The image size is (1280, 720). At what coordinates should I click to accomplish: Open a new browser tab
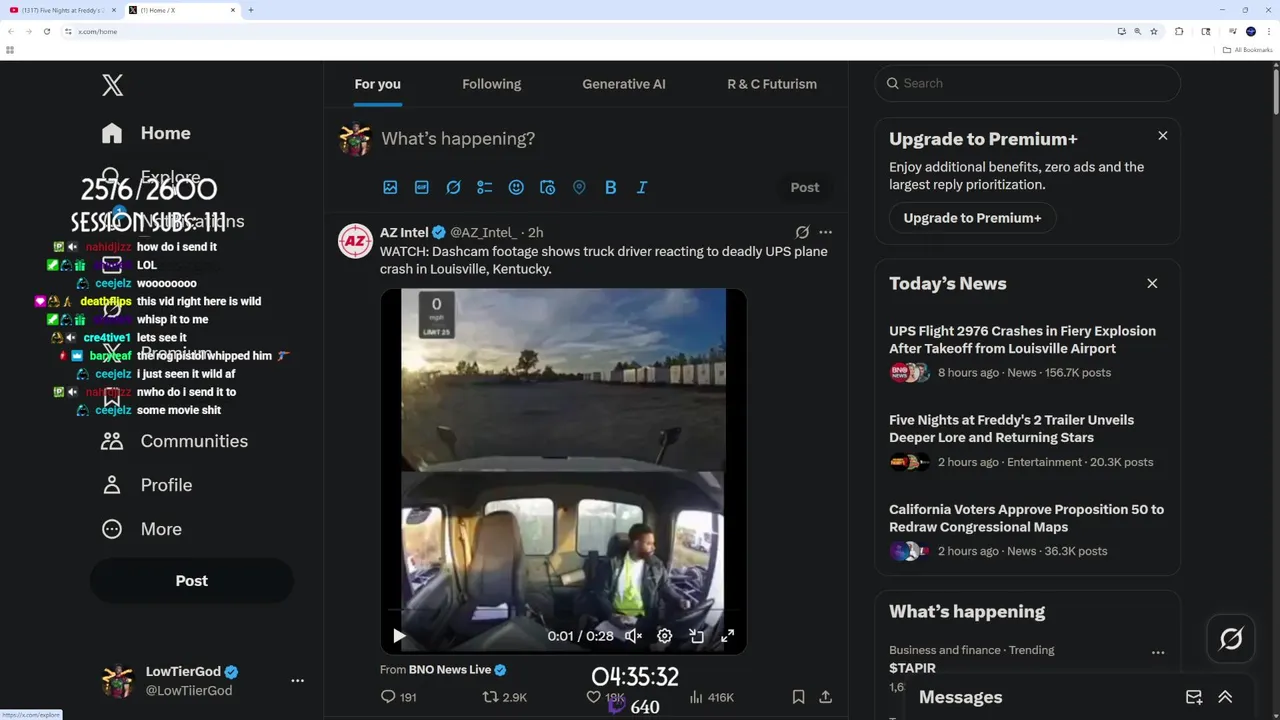coord(250,10)
